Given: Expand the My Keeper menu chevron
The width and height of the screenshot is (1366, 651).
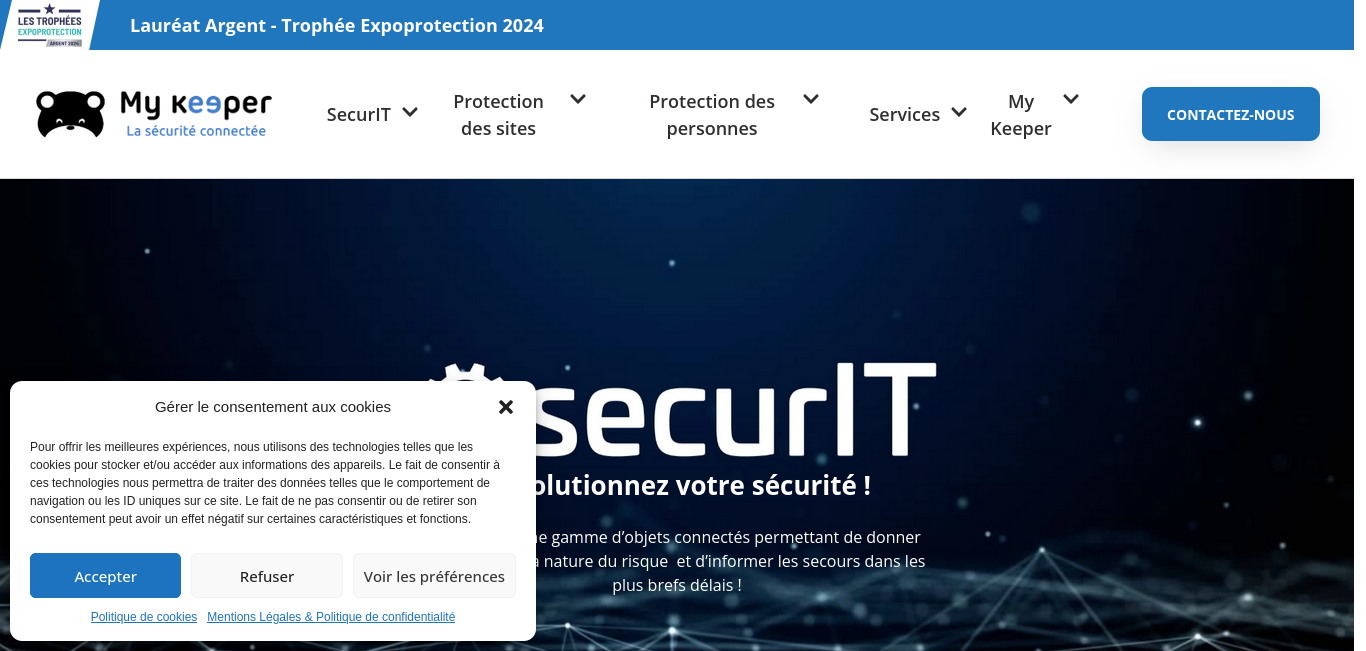Looking at the screenshot, I should pyautogui.click(x=1071, y=99).
